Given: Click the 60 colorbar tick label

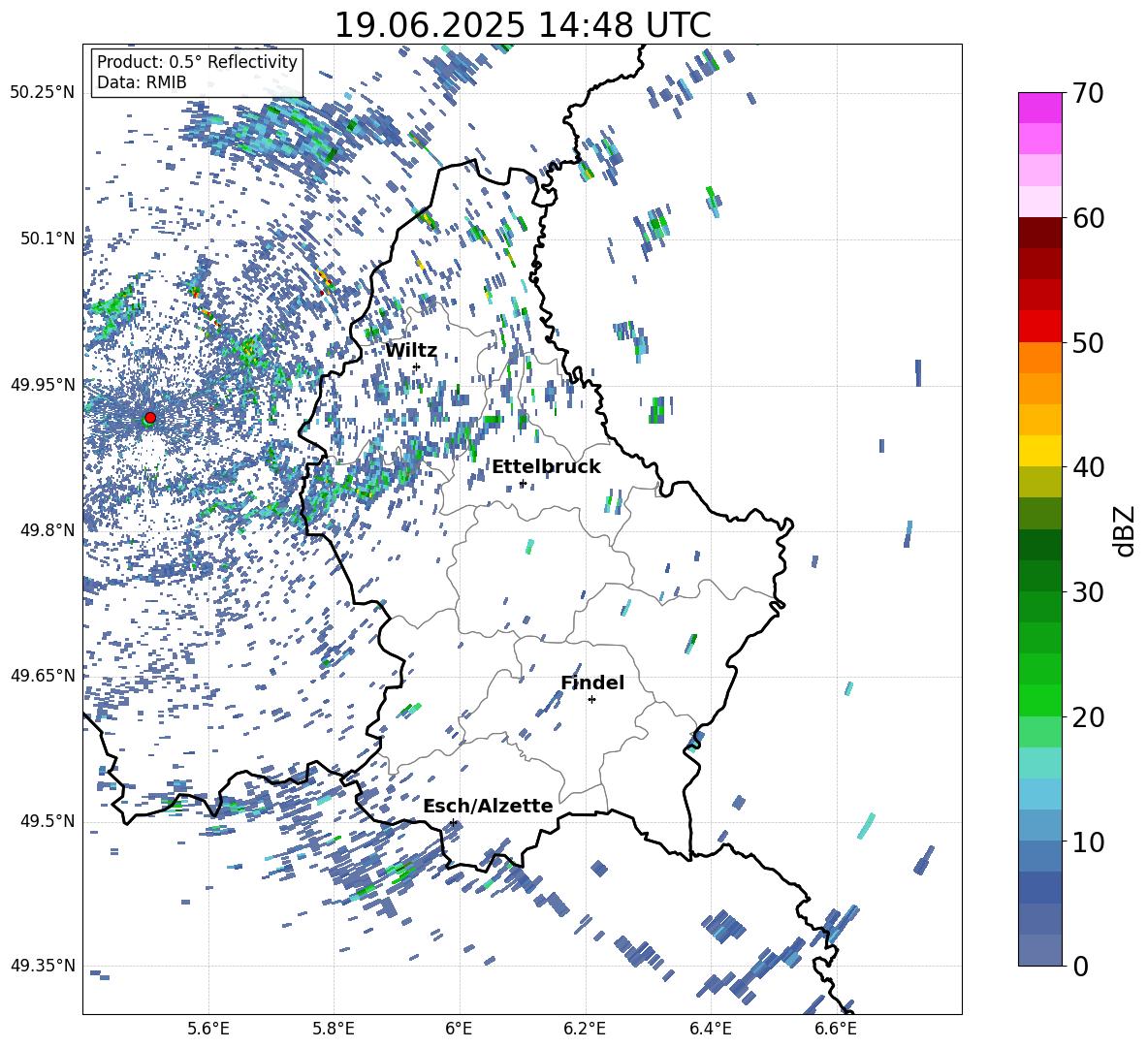Looking at the screenshot, I should [1087, 218].
